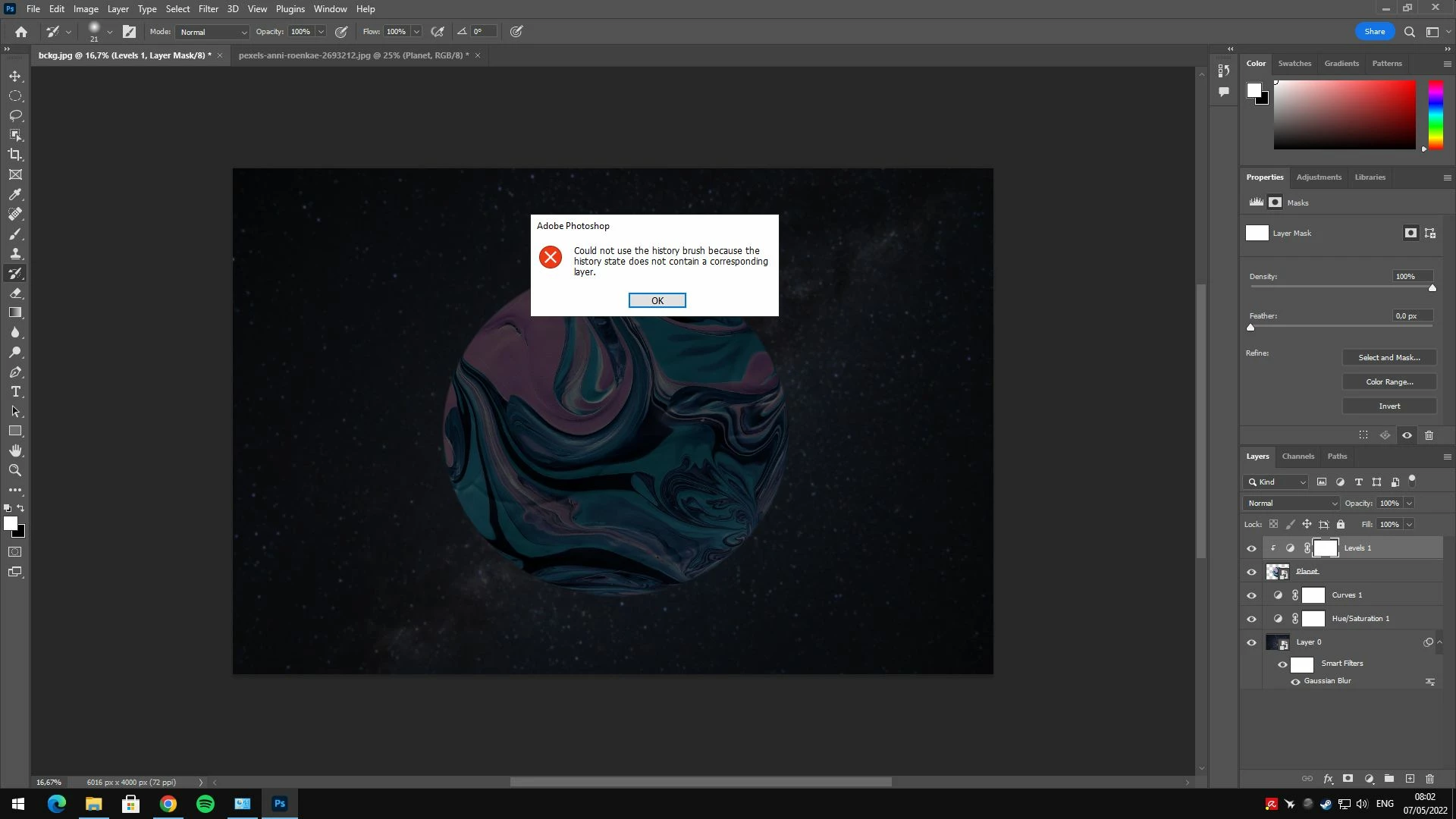
Task: Toggle visibility of Curves 1 layer
Action: click(x=1251, y=595)
